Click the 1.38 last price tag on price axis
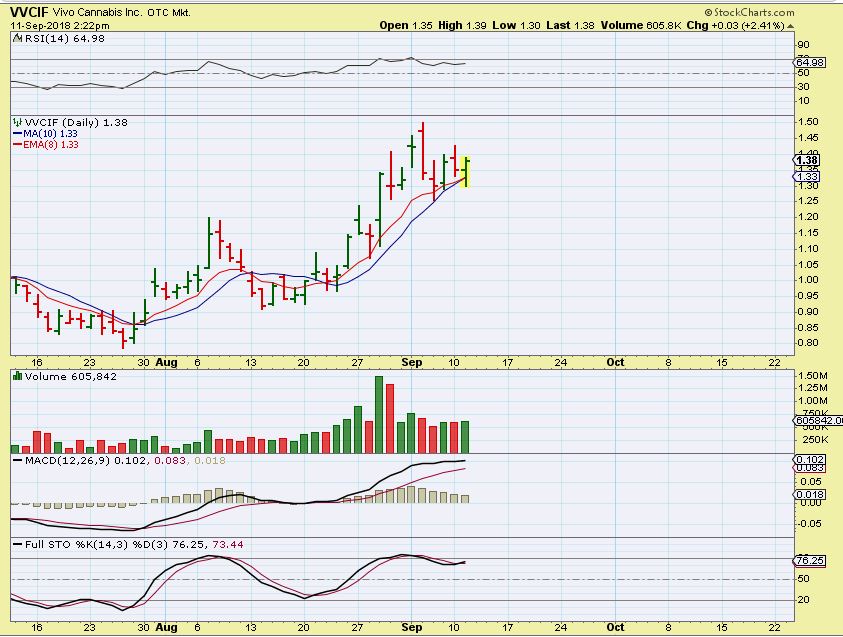This screenshot has height=637, width=843. point(806,160)
